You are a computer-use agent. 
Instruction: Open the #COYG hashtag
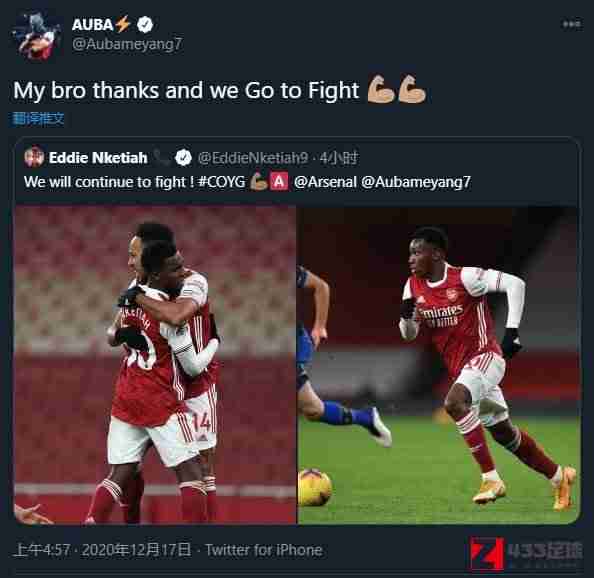[x=222, y=182]
